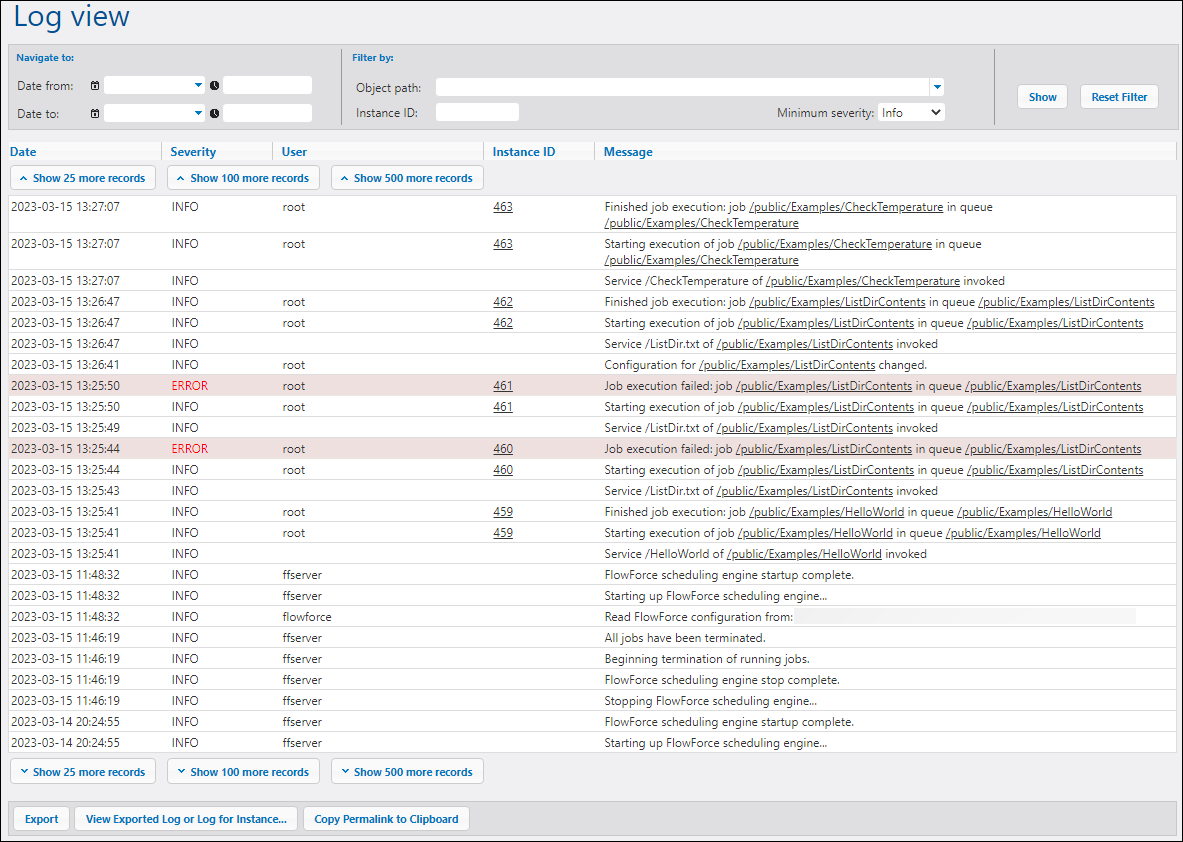Sort by the Severity column header
The image size is (1183, 842).
point(193,152)
